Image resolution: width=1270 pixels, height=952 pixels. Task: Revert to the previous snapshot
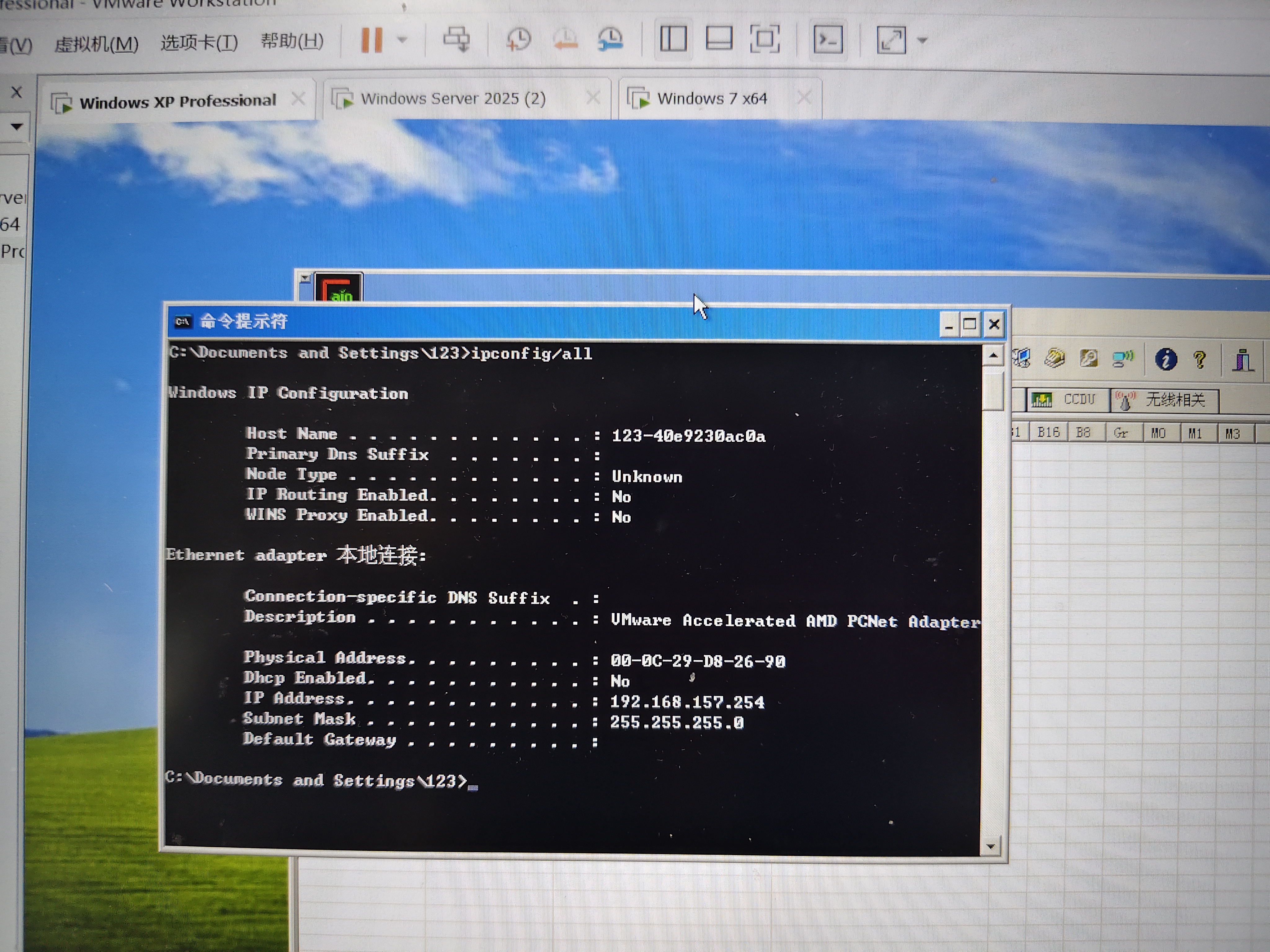pyautogui.click(x=565, y=40)
